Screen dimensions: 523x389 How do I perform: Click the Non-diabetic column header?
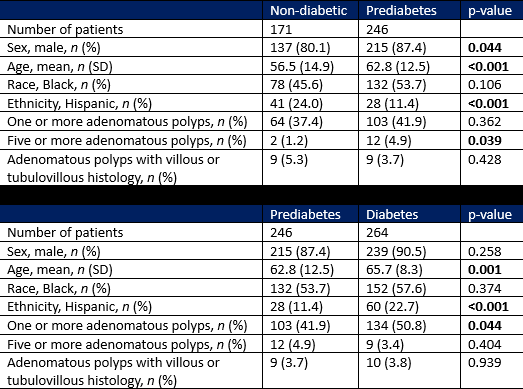(x=309, y=11)
